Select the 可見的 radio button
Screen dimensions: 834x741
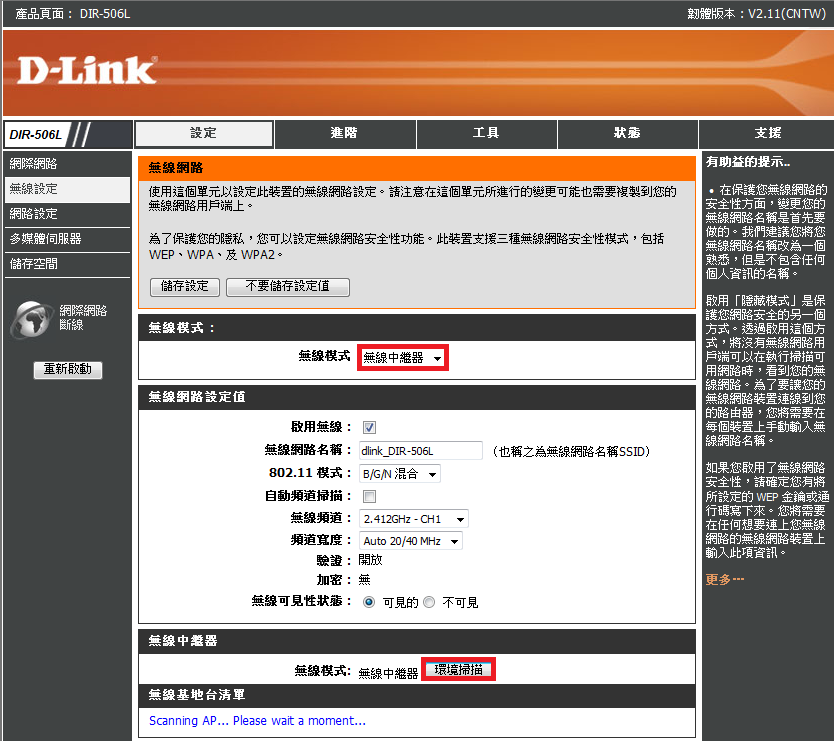pyautogui.click(x=369, y=602)
